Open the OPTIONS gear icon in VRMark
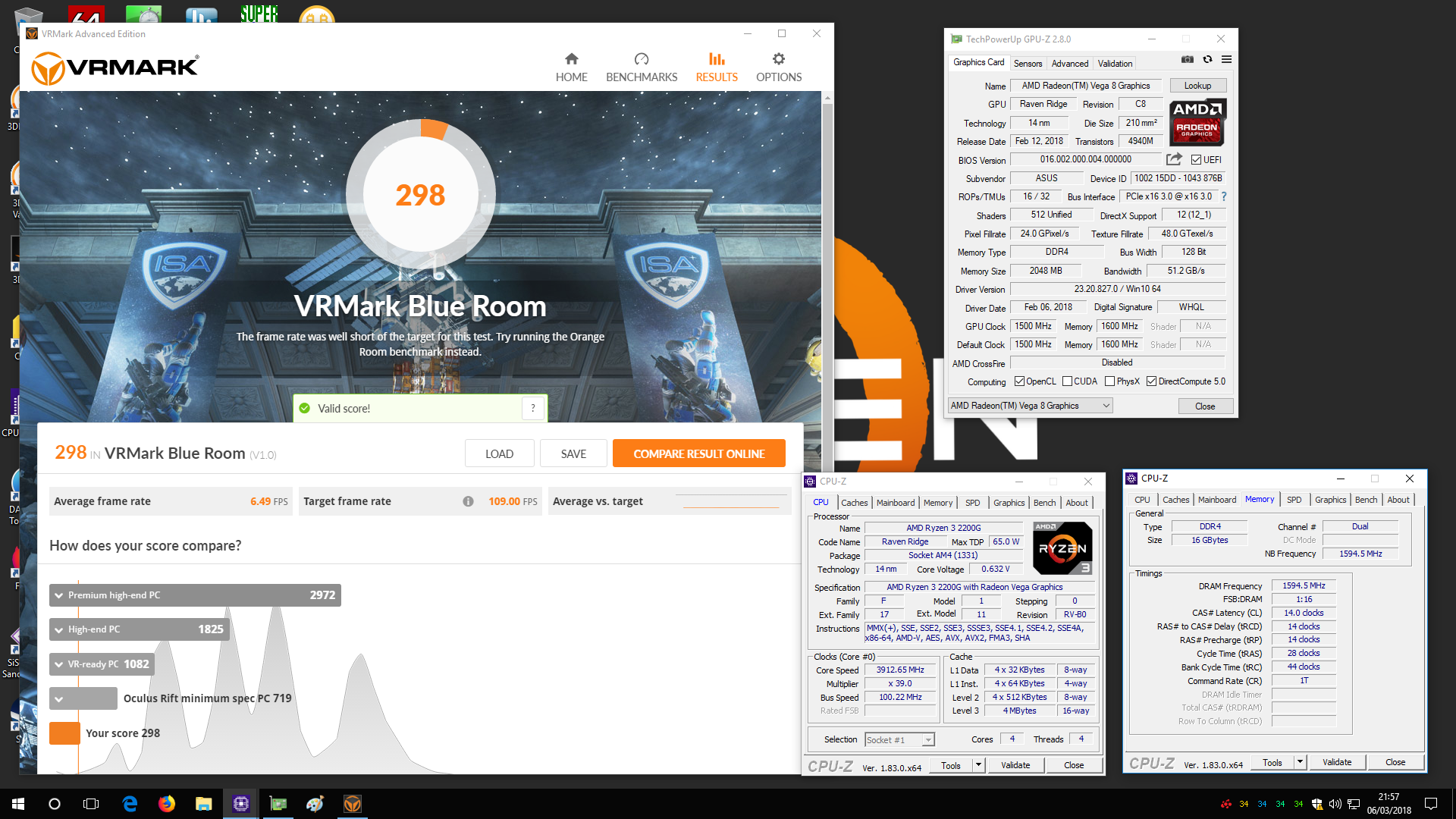 (779, 59)
